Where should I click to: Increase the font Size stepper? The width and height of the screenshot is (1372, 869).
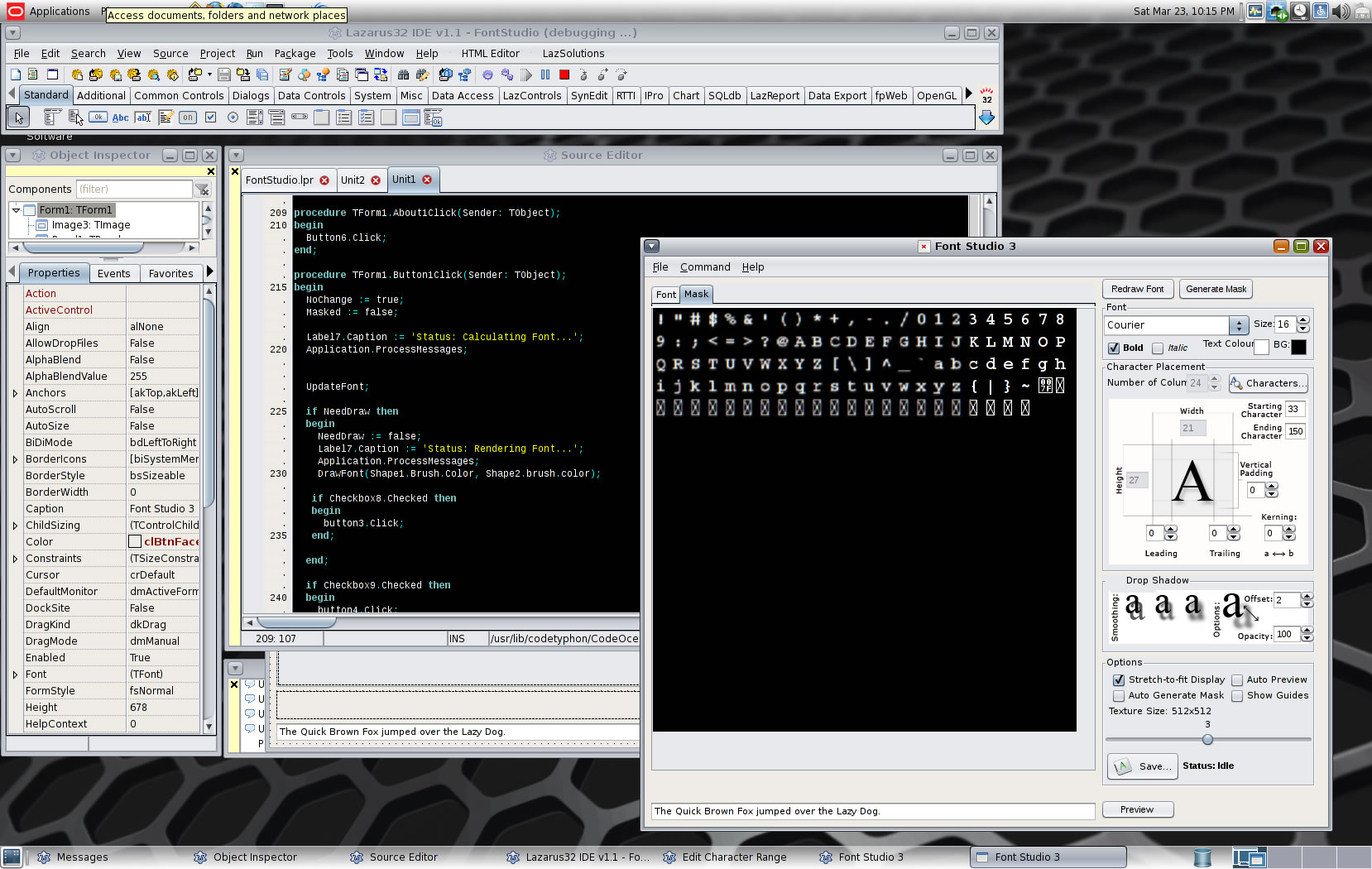(1303, 320)
